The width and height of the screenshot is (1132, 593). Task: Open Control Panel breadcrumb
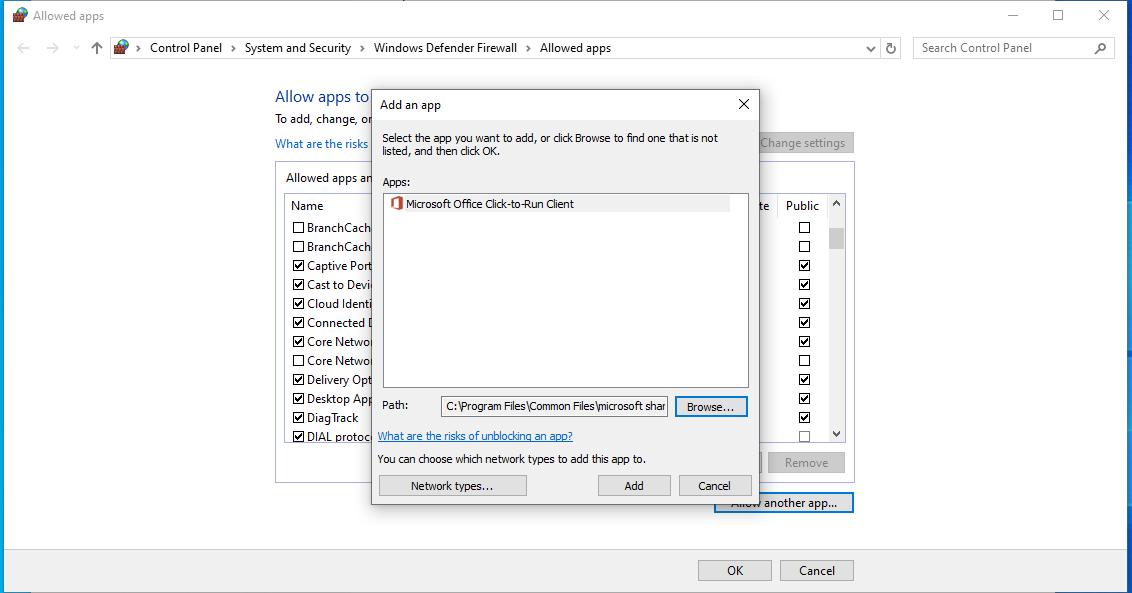click(x=186, y=48)
